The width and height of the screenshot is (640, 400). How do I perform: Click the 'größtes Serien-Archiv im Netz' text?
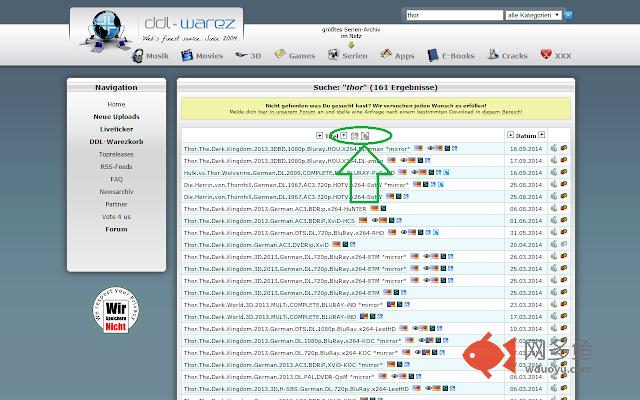point(351,33)
